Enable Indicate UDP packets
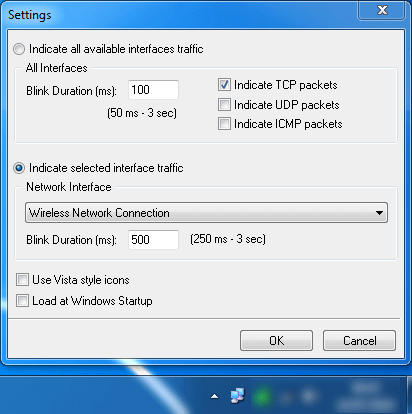Image resolution: width=412 pixels, height=414 pixels. pyautogui.click(x=224, y=105)
